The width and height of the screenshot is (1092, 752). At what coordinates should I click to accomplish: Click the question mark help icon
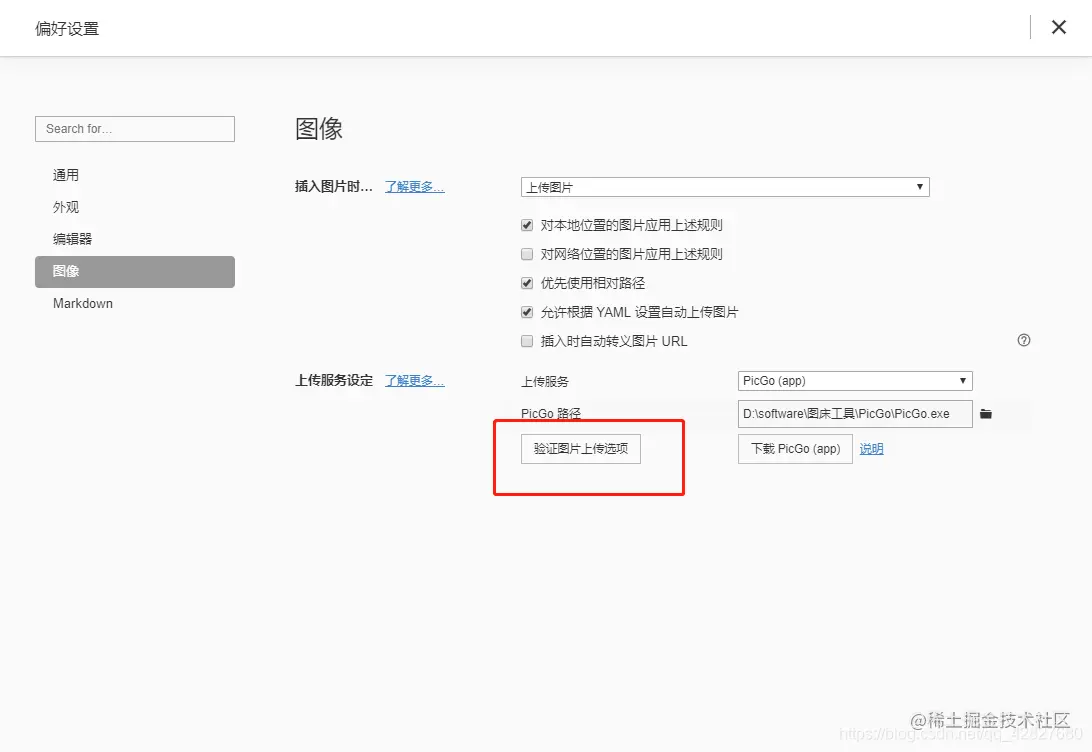coord(1024,340)
